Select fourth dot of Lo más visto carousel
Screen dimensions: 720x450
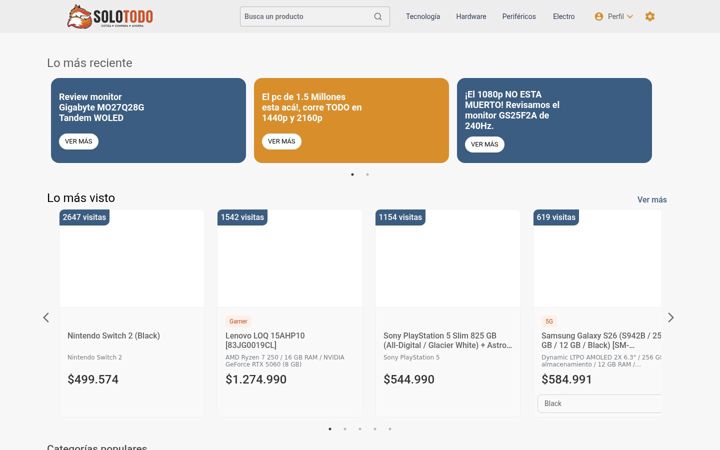coord(375,429)
